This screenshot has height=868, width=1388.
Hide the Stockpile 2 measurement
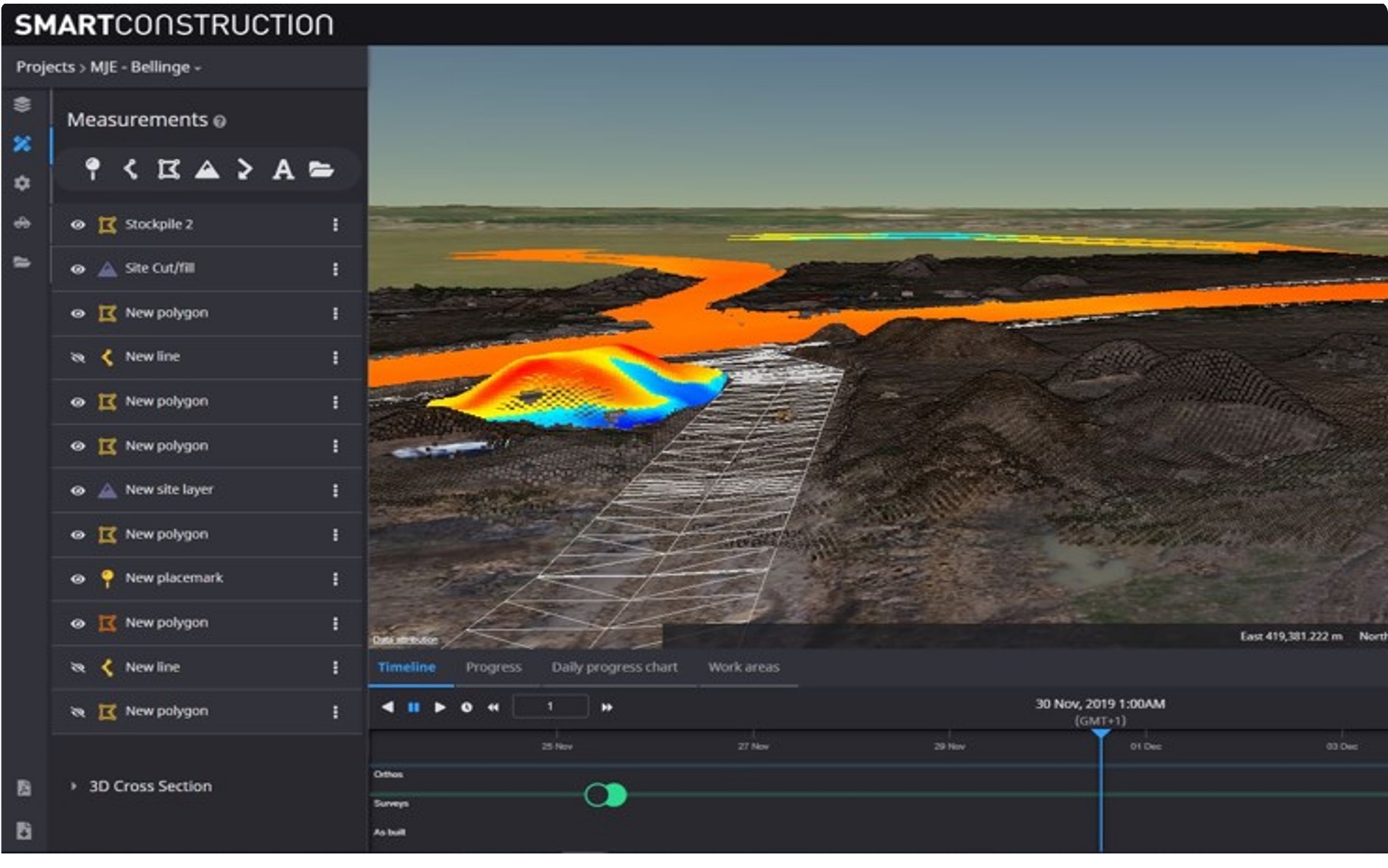(x=77, y=225)
